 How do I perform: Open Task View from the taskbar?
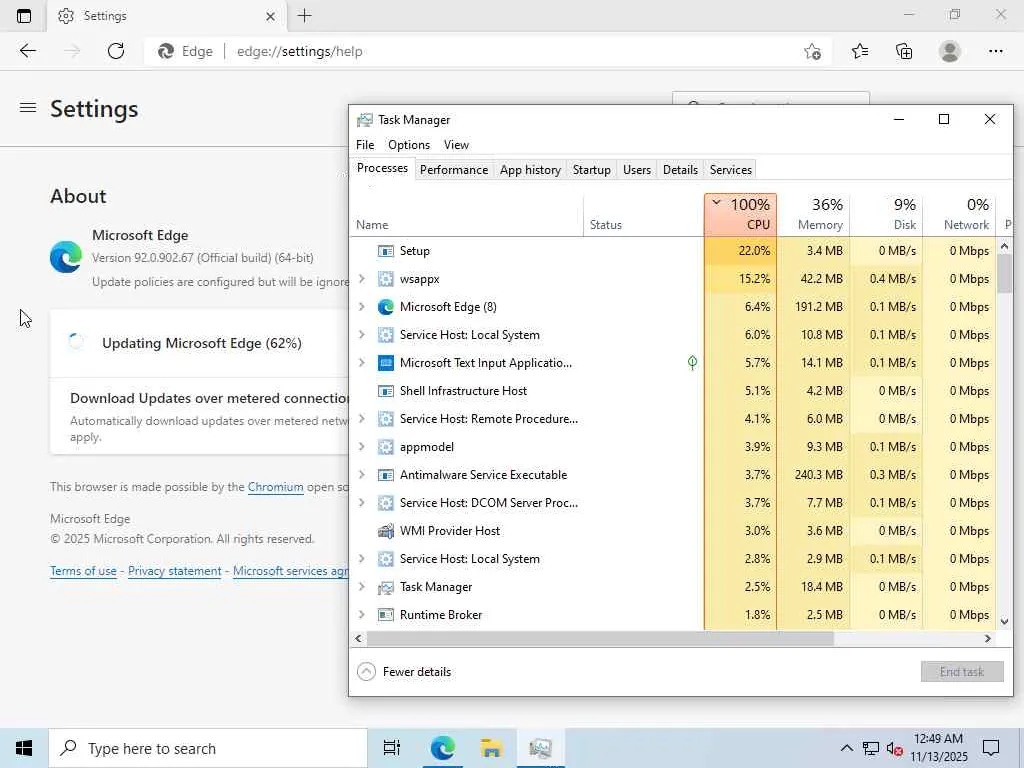tap(391, 748)
